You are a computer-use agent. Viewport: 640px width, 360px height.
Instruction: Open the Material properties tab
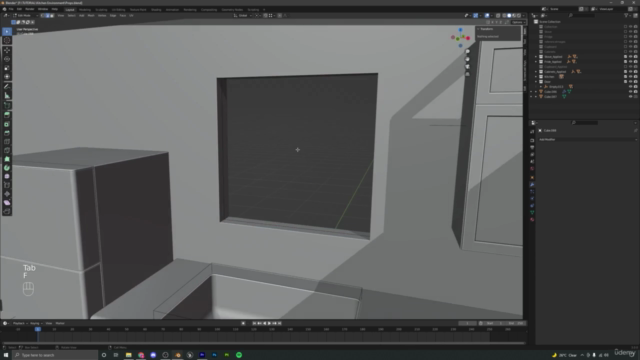532,220
